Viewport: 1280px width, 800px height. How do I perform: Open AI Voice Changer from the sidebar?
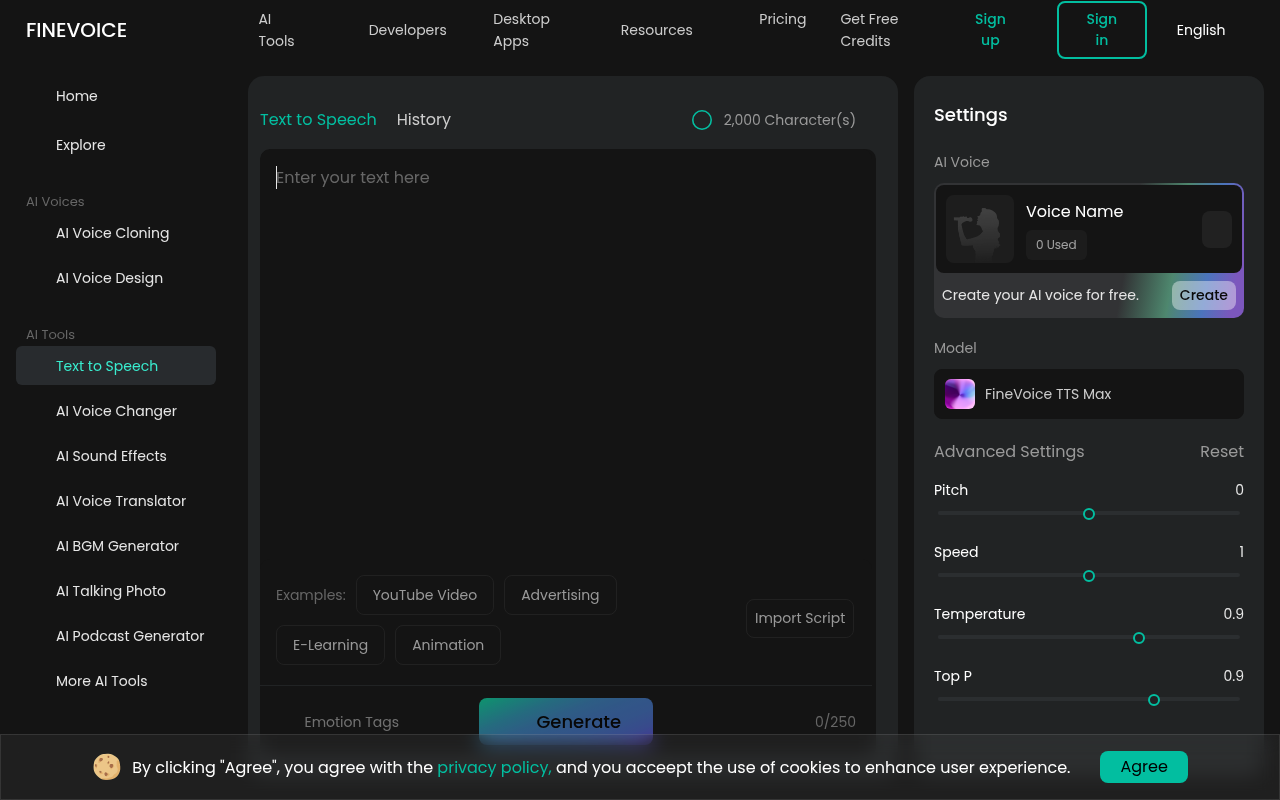tap(116, 411)
